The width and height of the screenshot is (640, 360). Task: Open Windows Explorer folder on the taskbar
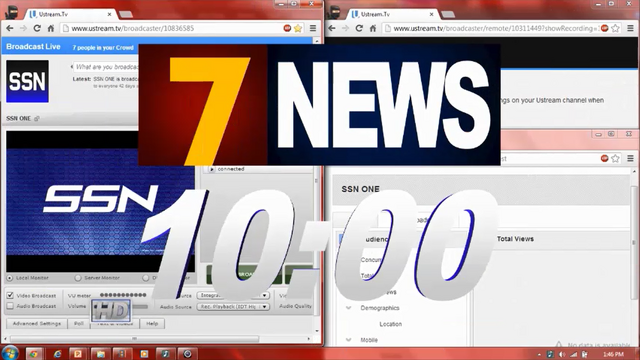tap(100, 354)
